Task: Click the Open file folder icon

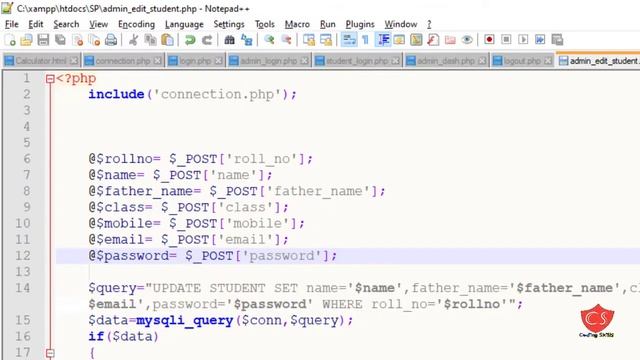Action: (27, 40)
